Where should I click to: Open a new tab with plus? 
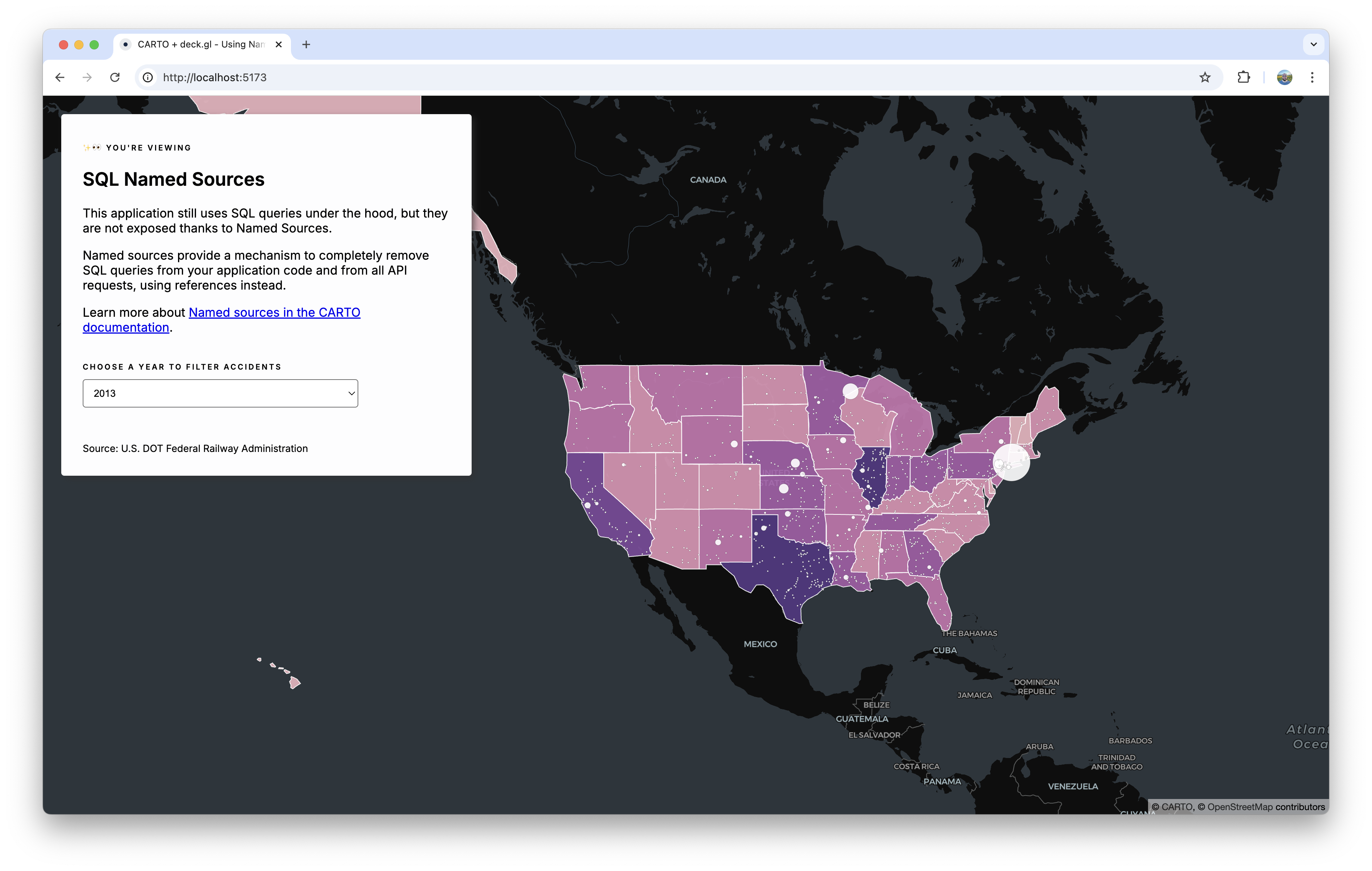click(x=306, y=44)
